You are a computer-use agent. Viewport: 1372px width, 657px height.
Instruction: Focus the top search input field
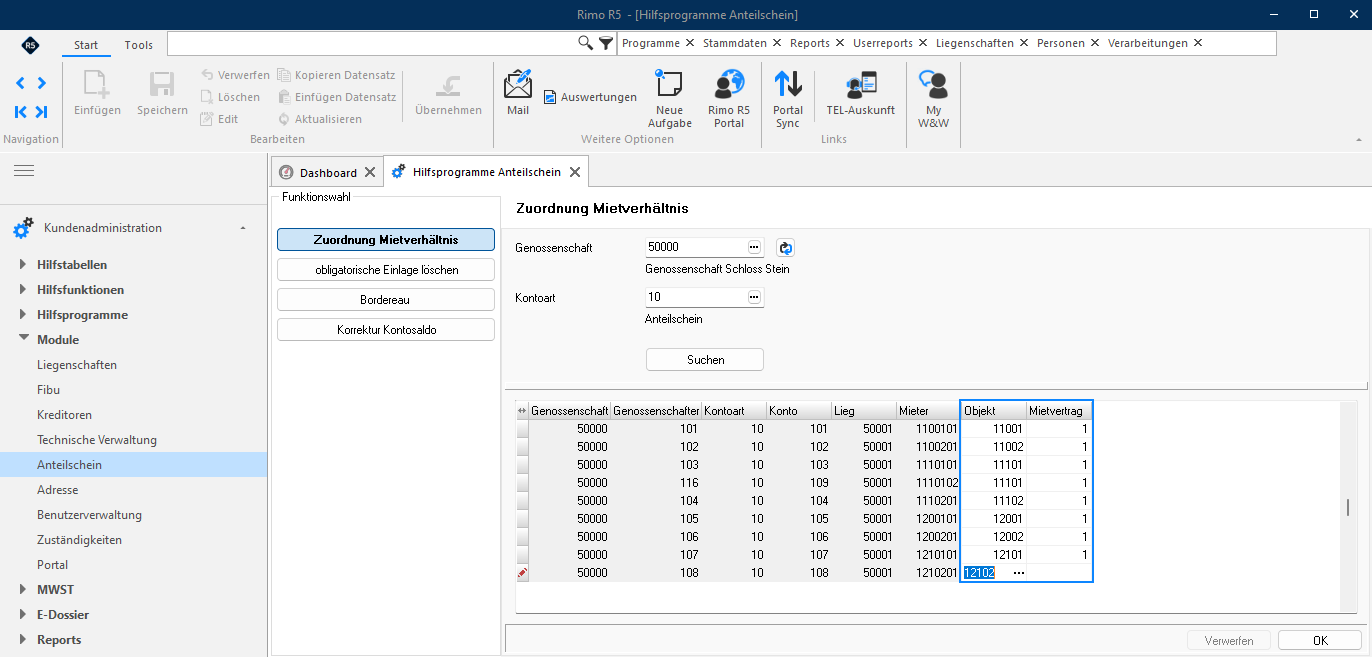tap(372, 43)
